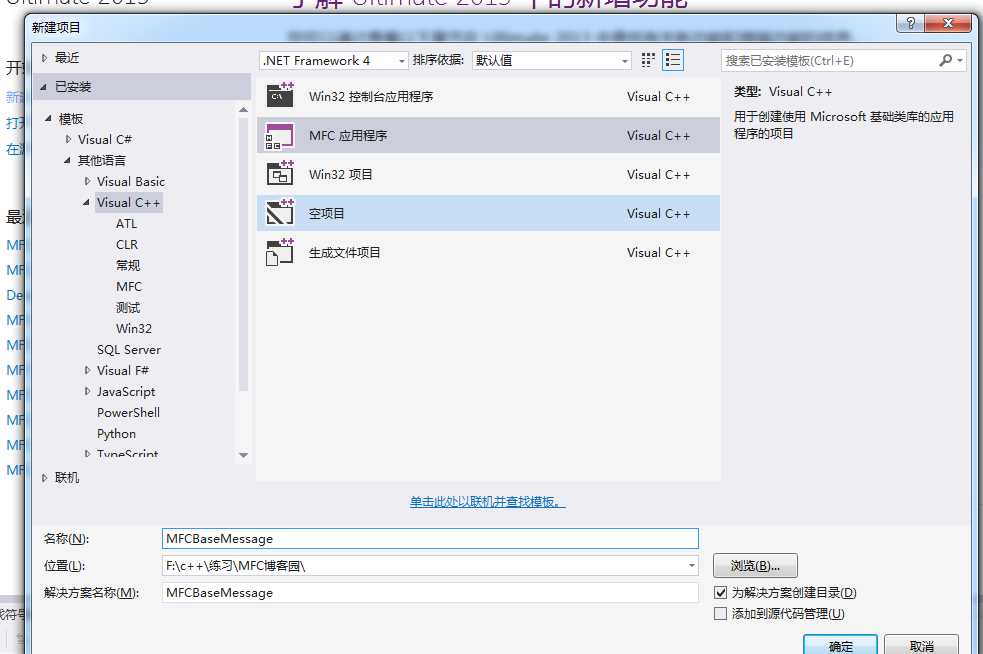
Task: Switch to small icons view
Action: [648, 60]
